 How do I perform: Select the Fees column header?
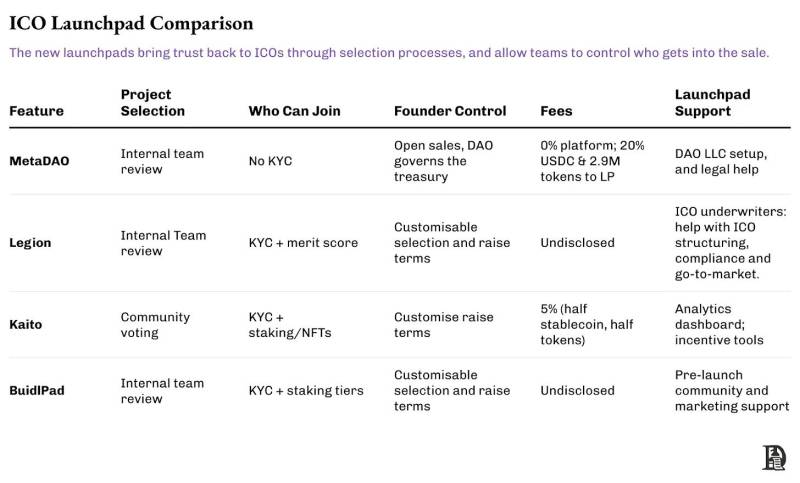pyautogui.click(x=556, y=111)
